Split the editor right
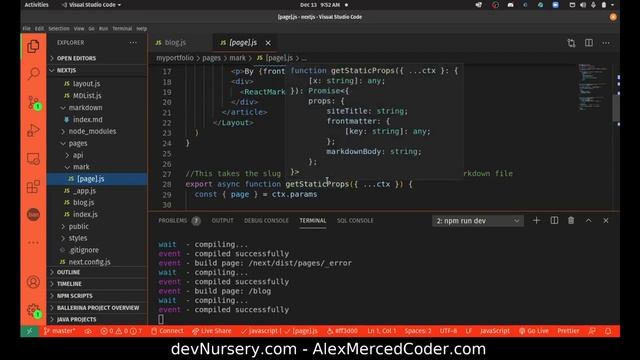The image size is (640, 360). coord(589,43)
